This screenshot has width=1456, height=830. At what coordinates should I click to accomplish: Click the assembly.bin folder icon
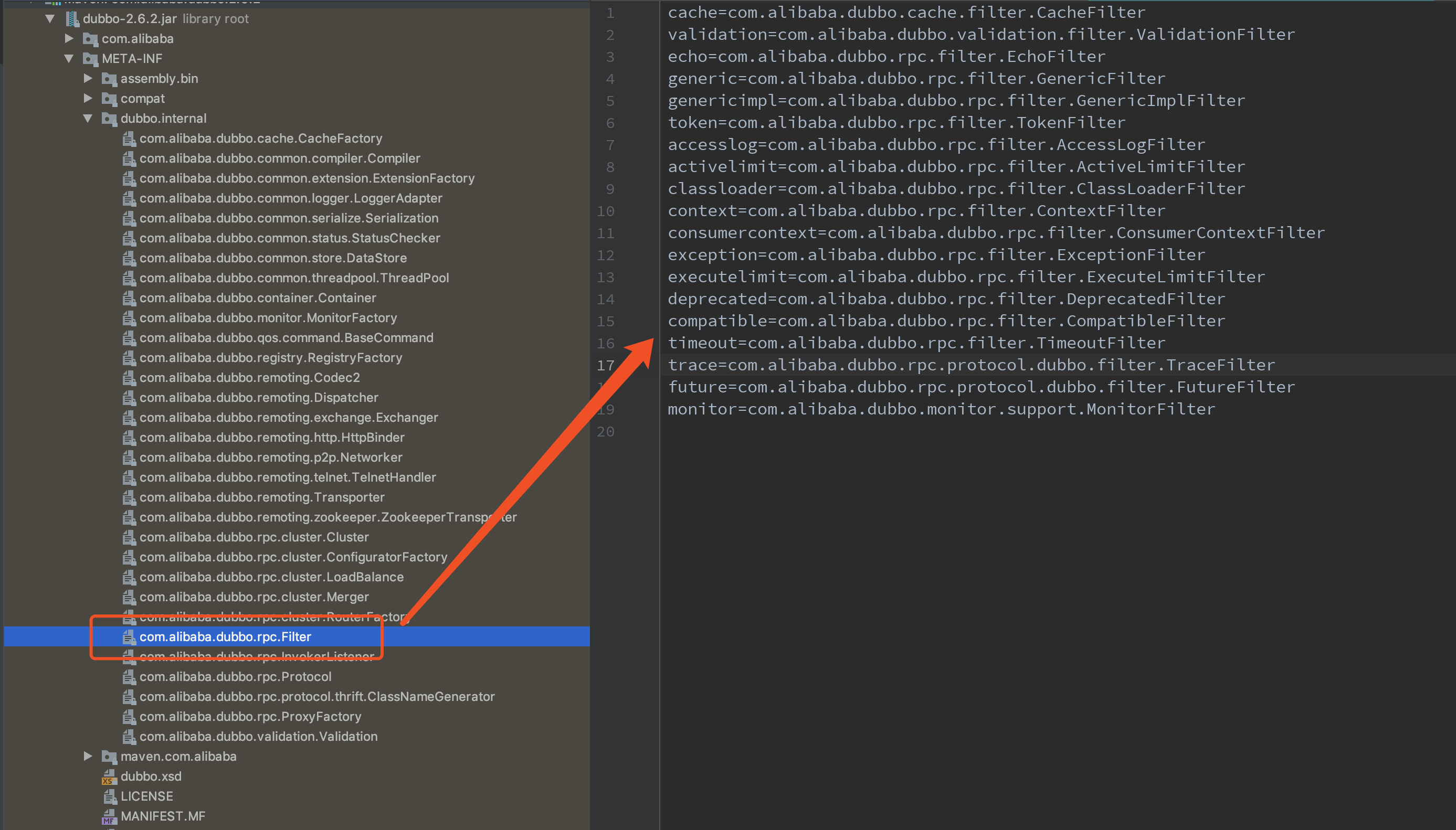point(109,79)
